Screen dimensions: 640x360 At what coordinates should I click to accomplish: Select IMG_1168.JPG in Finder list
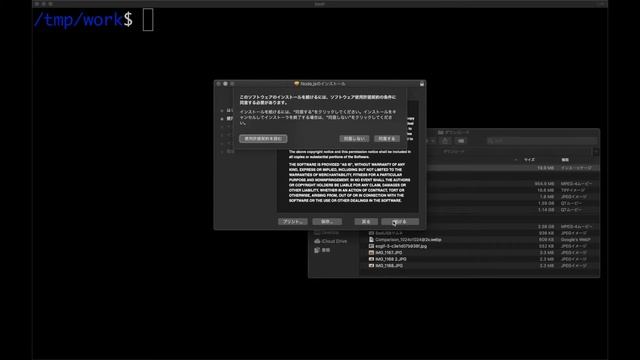tap(389, 266)
